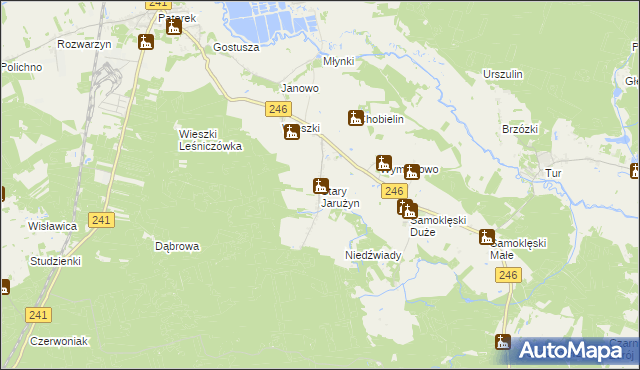Click the Chobielin place name
This screenshot has height=370, width=640.
coord(382,119)
